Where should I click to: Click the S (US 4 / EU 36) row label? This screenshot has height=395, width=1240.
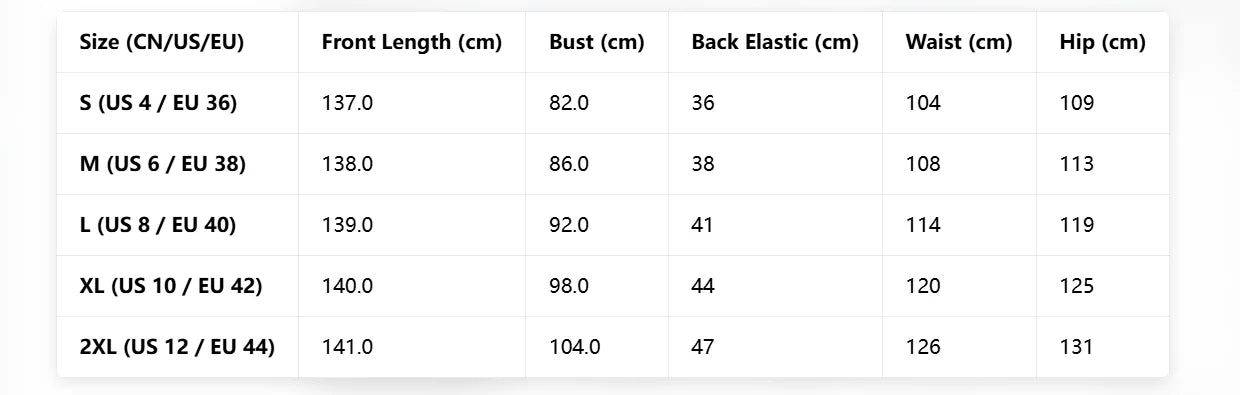[x=158, y=103]
